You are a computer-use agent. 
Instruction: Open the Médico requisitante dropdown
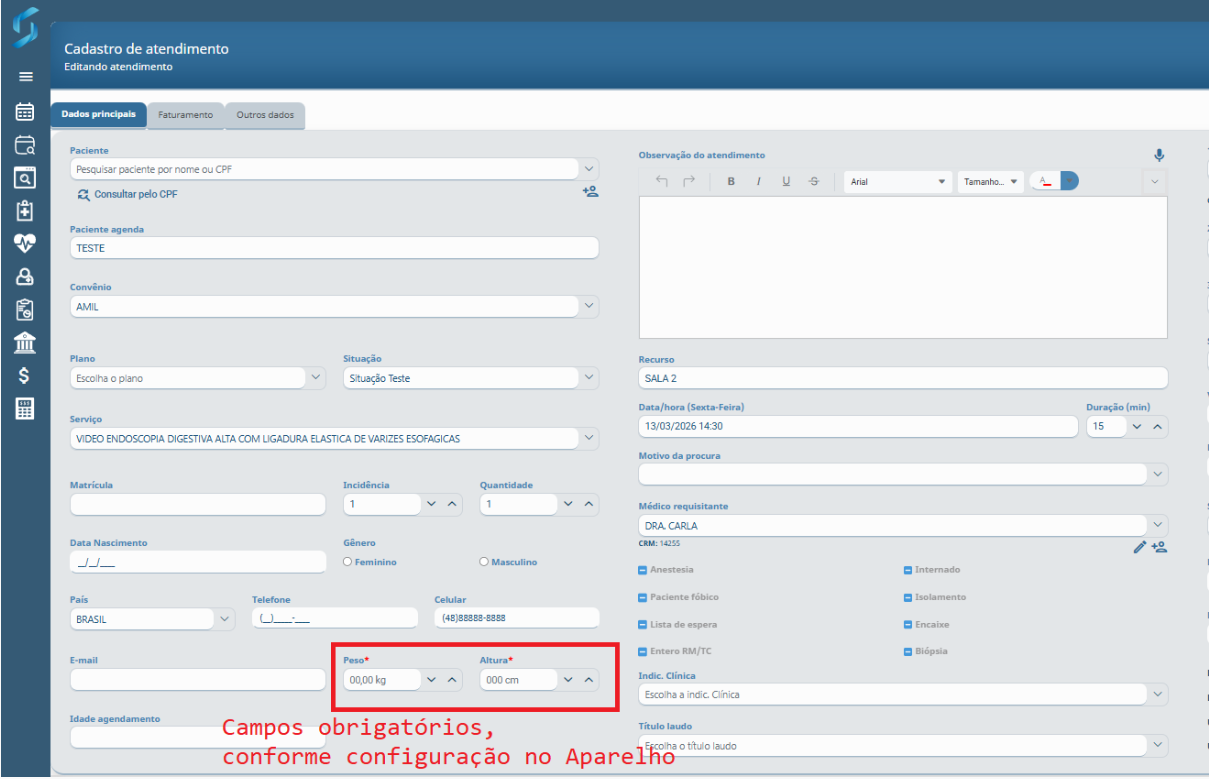tap(1158, 525)
